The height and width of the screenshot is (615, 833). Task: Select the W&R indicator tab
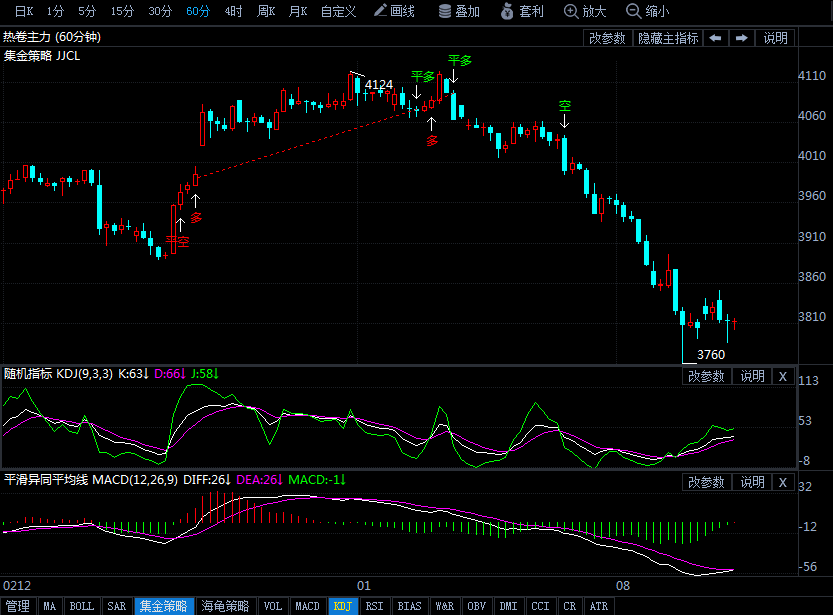click(445, 606)
